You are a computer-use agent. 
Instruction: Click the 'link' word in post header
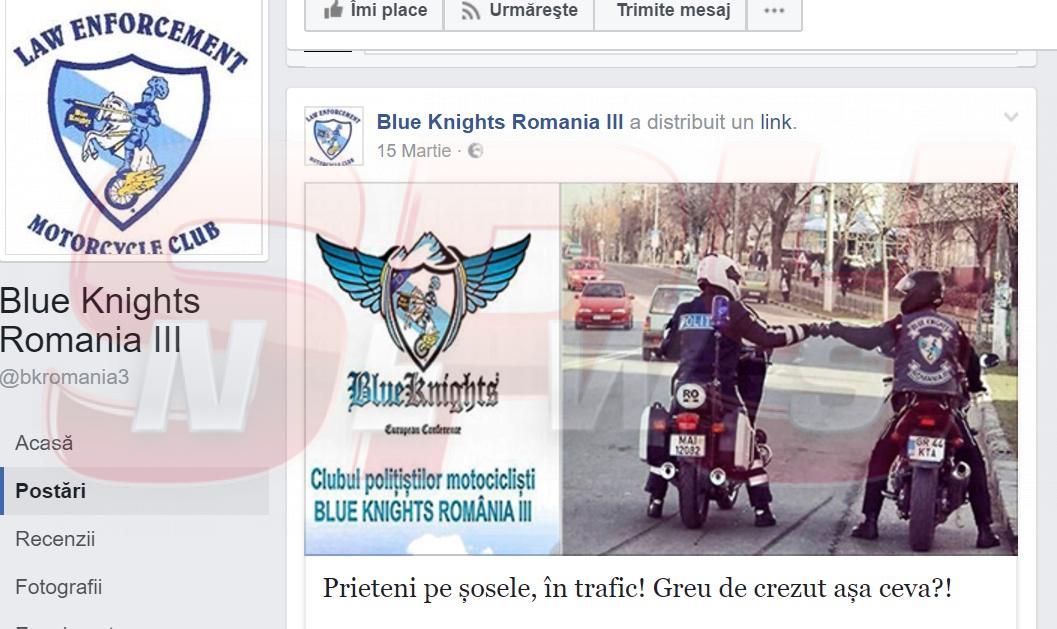pos(776,122)
